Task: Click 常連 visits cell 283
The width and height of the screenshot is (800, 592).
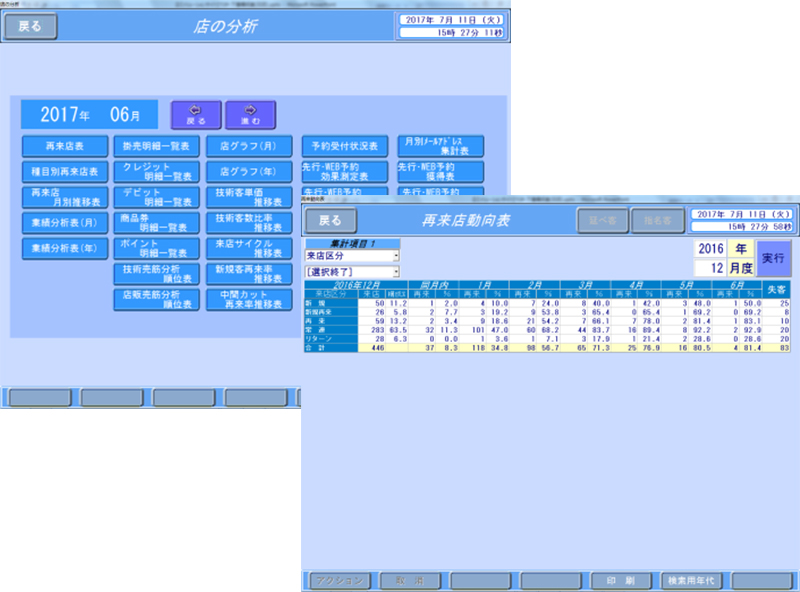Action: (371, 330)
